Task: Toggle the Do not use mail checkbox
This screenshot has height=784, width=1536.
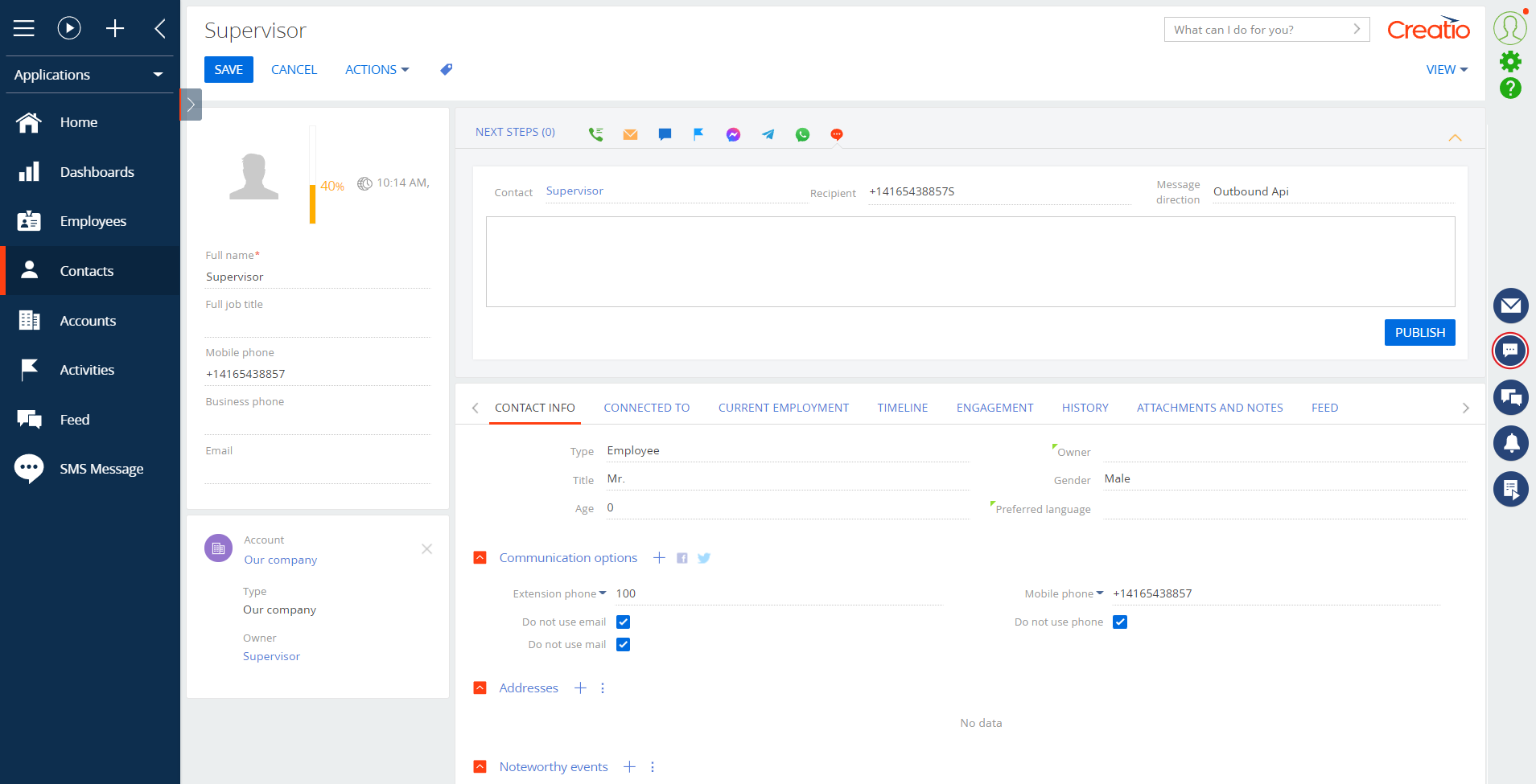Action: click(623, 644)
